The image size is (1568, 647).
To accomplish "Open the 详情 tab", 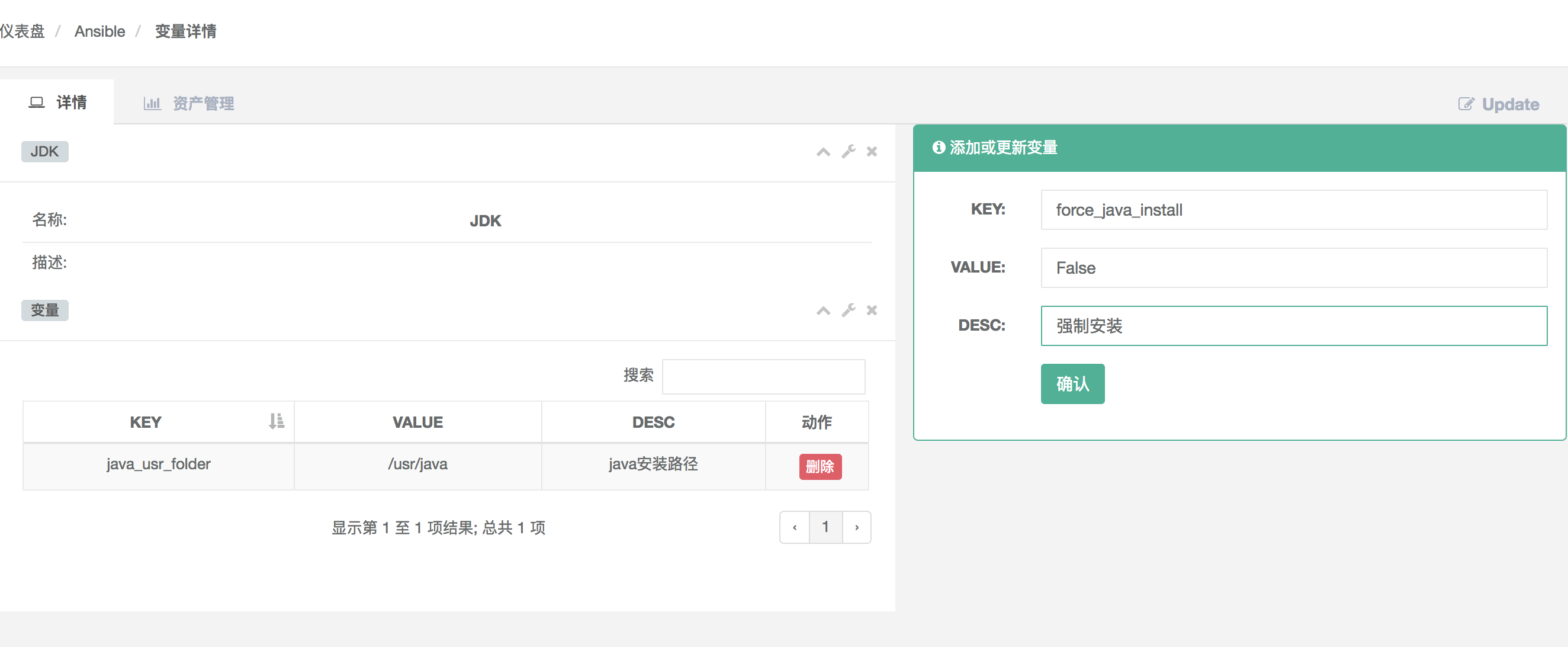I will [x=70, y=103].
